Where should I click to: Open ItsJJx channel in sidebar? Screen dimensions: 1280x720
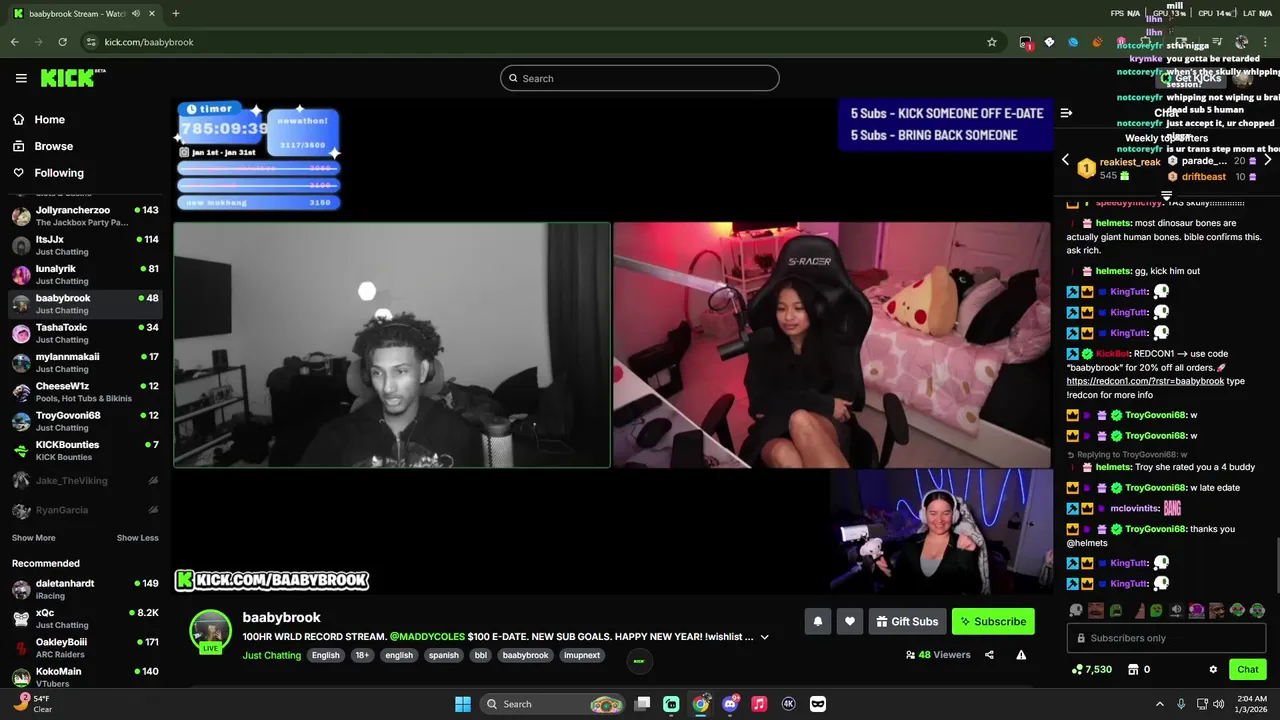[x=85, y=245]
